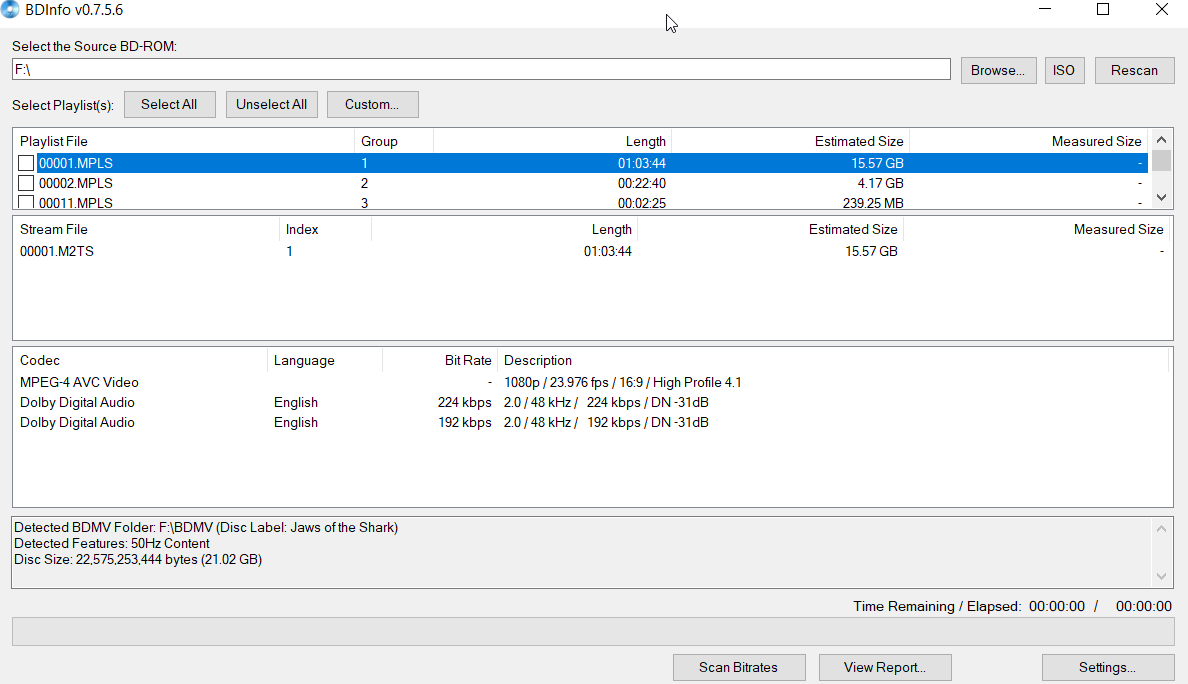Image resolution: width=1188 pixels, height=684 pixels.
Task: Check the 00011.MPLS playlist checkbox
Action: click(x=26, y=202)
